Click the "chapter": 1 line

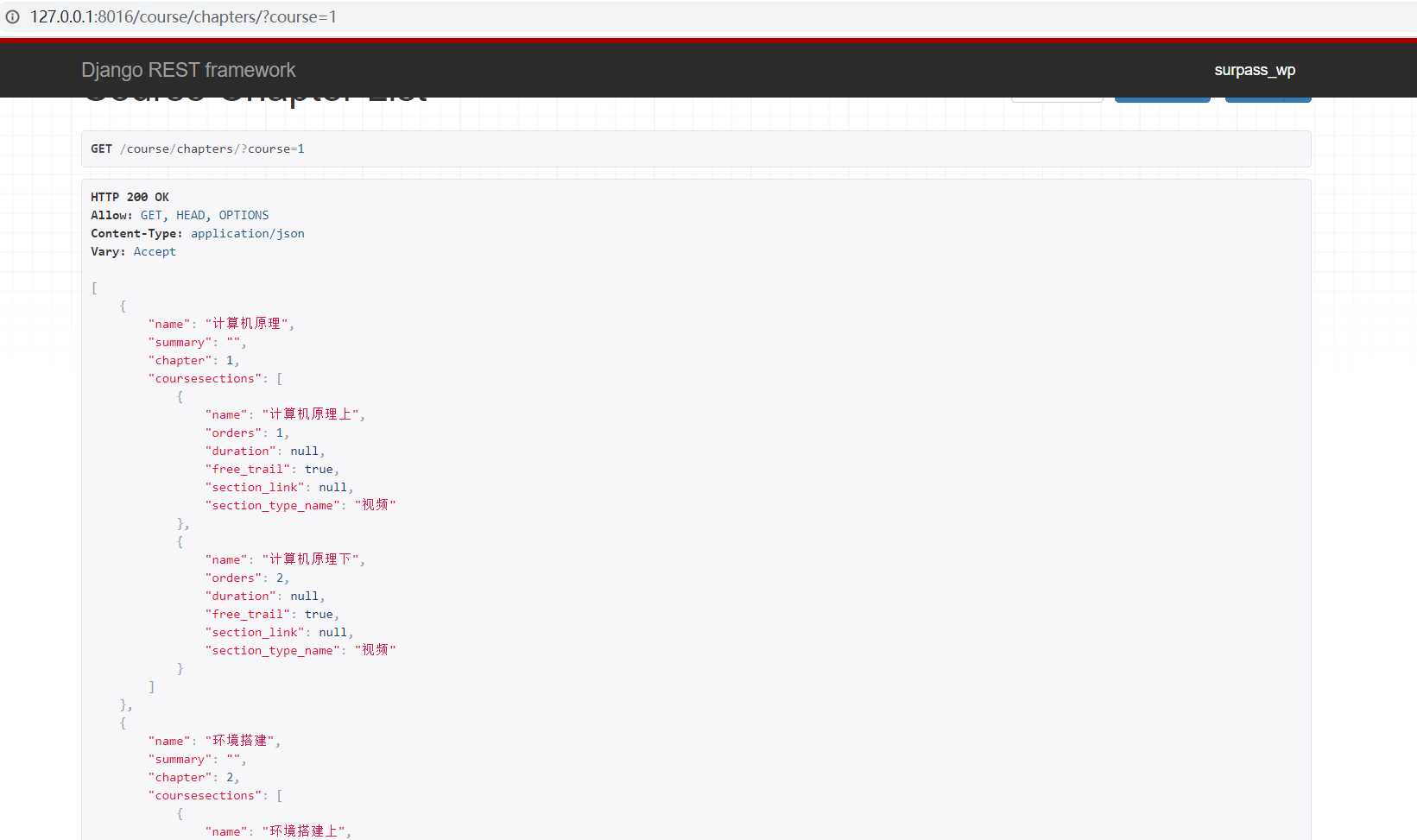pyautogui.click(x=194, y=360)
